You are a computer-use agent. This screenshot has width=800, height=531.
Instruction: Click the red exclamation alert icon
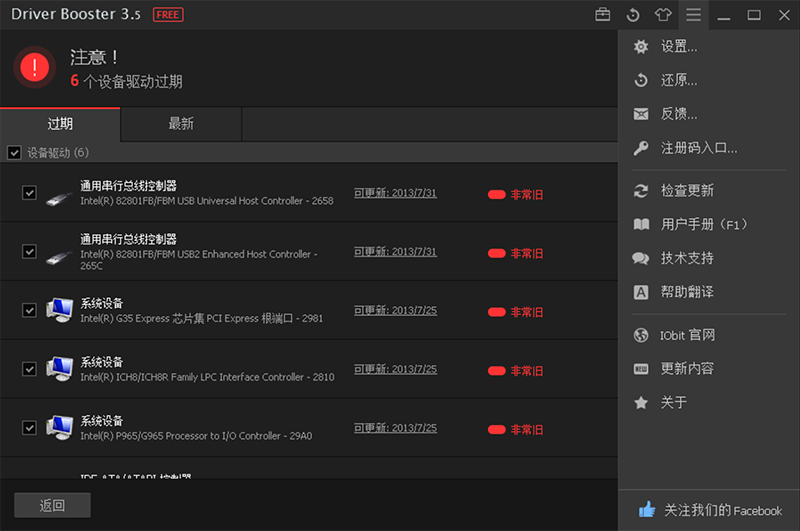35,67
